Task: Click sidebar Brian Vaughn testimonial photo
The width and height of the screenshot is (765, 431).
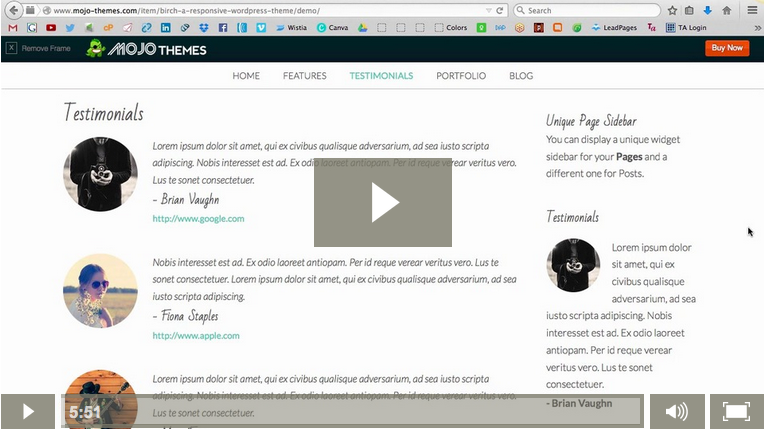Action: point(573,265)
